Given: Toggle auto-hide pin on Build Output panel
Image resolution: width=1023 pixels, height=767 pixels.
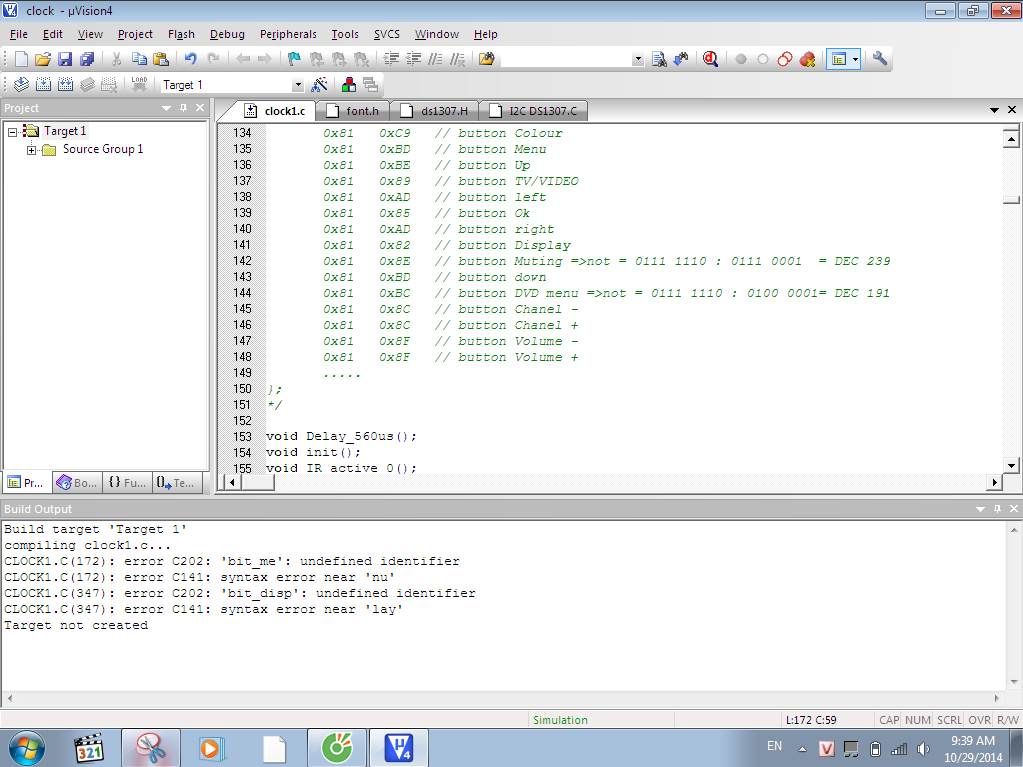Looking at the screenshot, I should 997,509.
